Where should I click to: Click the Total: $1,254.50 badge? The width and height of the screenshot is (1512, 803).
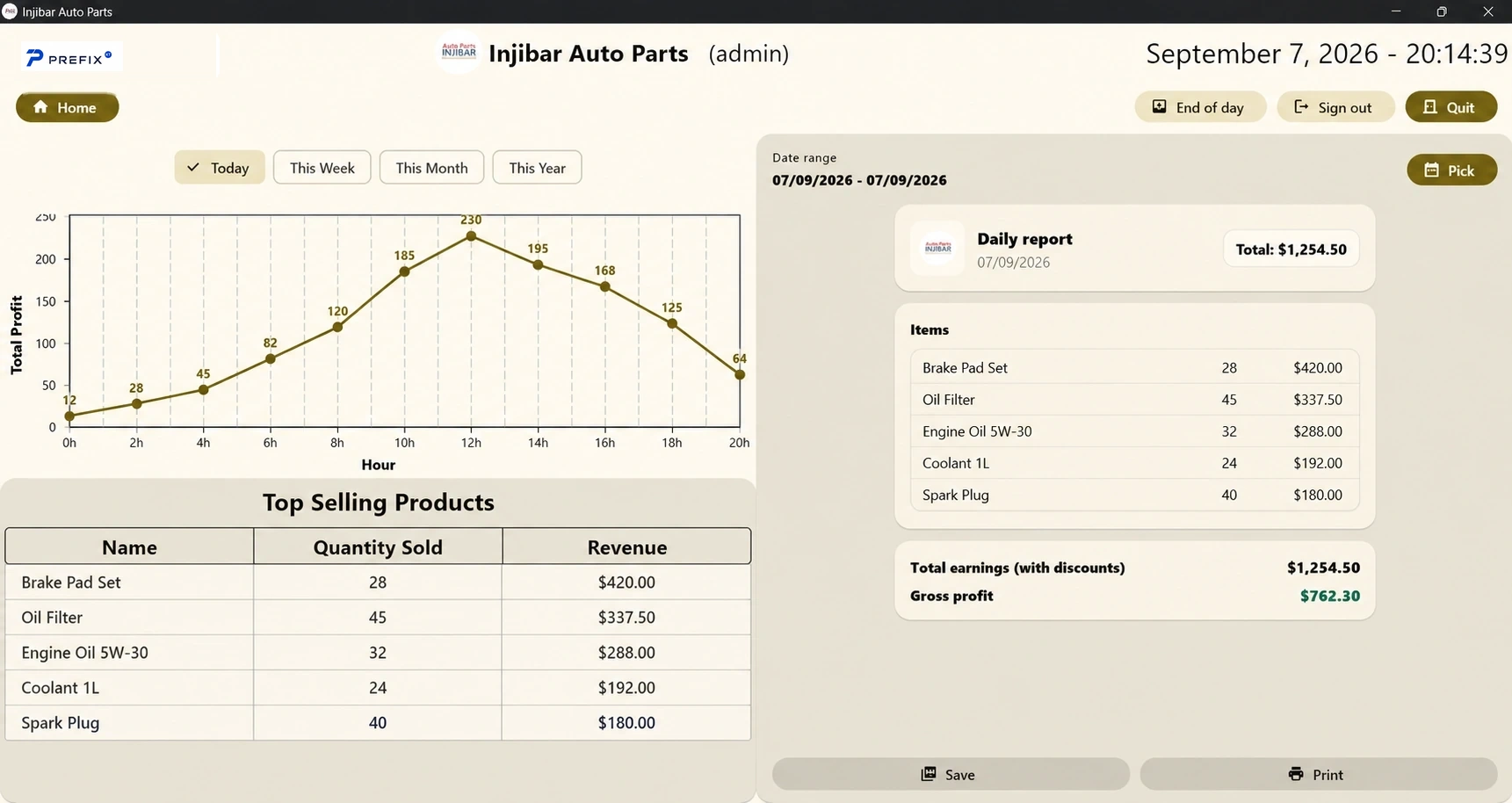click(1291, 250)
